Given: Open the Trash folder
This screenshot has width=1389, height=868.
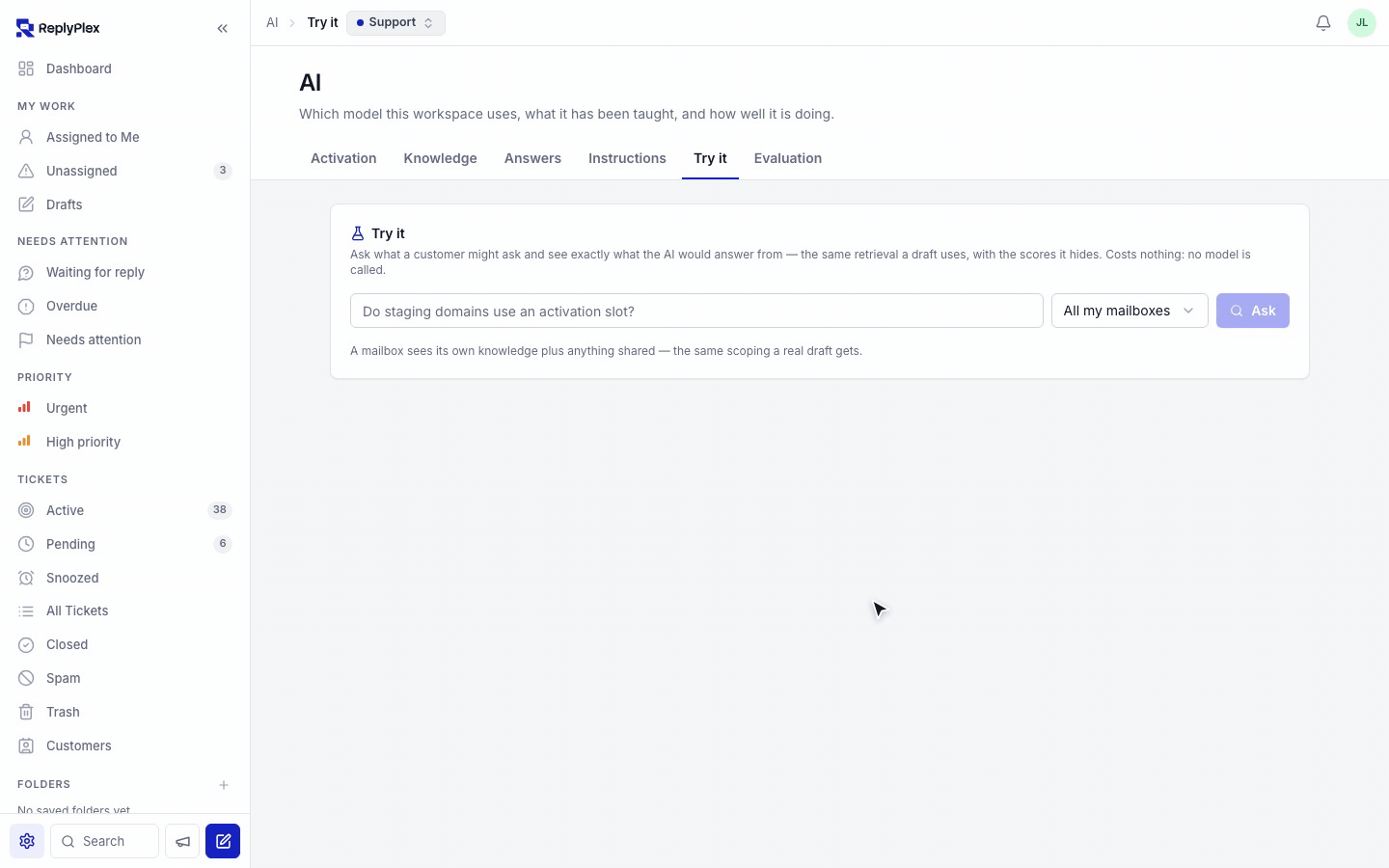Looking at the screenshot, I should coord(125,712).
